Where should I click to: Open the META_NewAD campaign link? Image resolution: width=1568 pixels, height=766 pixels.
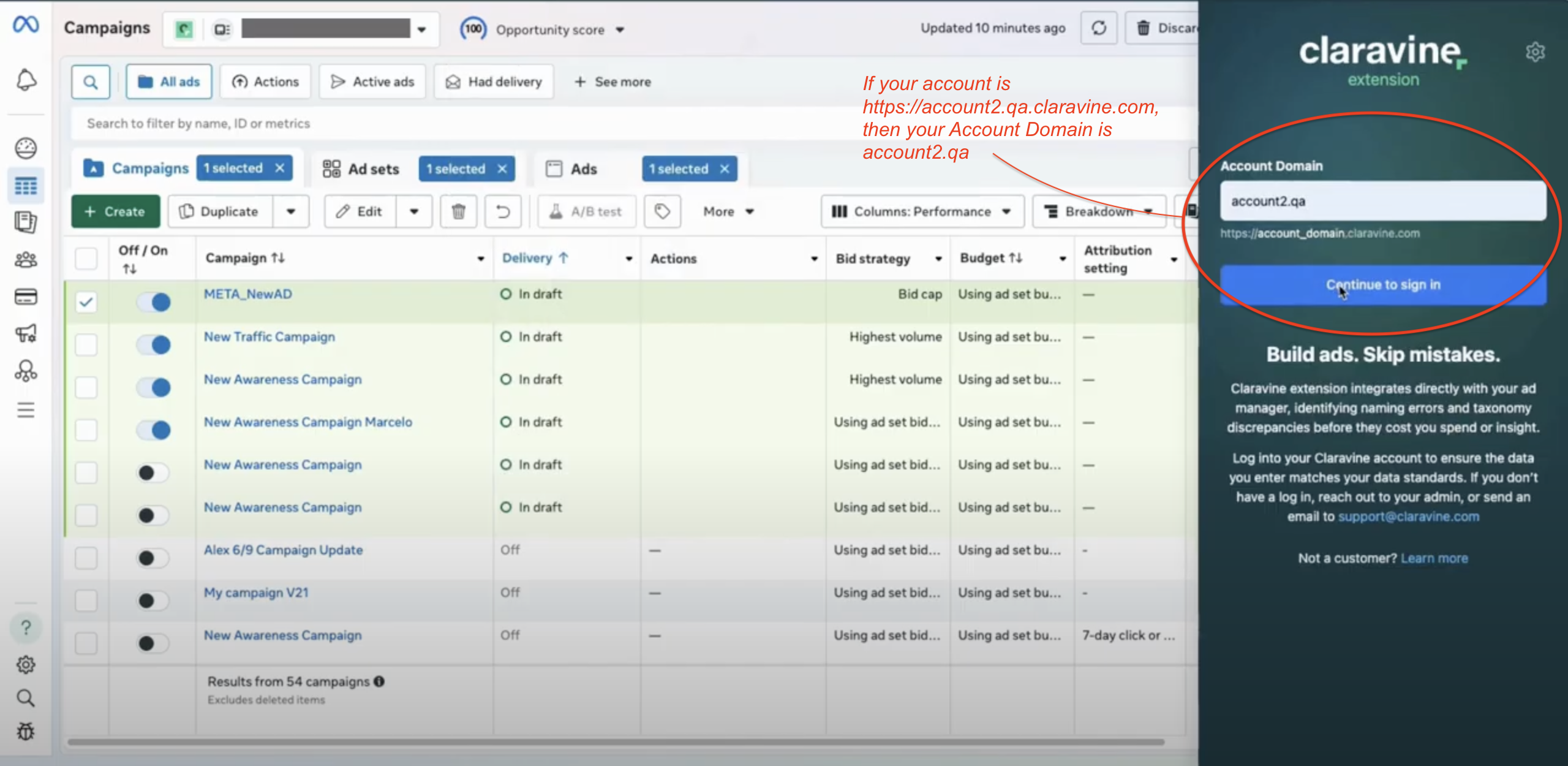pyautogui.click(x=247, y=294)
